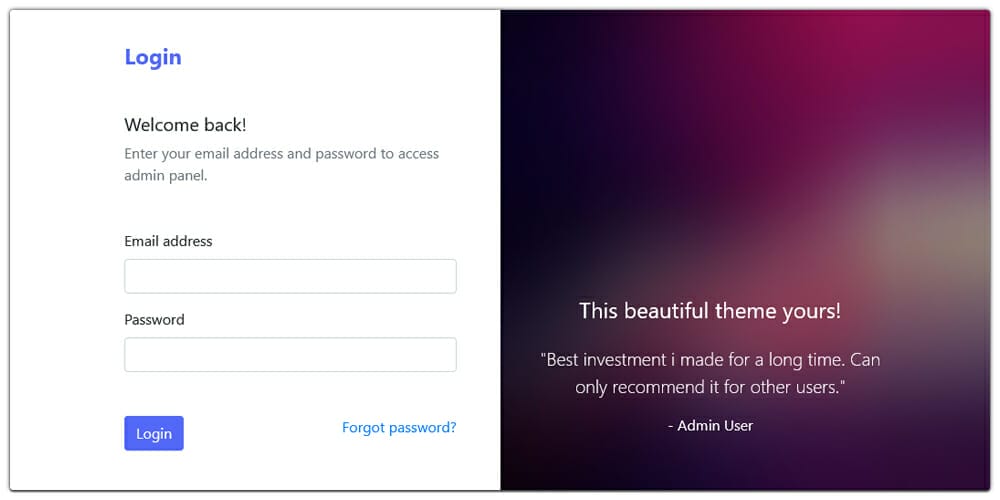Click the 'only recommend it for other users' line

[710, 387]
